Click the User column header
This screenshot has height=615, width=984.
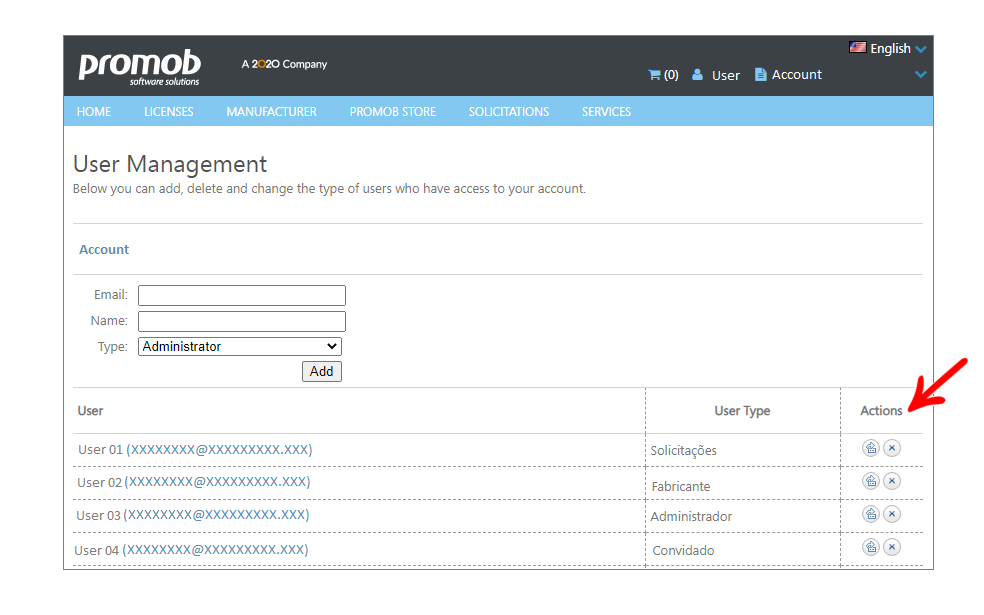tap(90, 411)
